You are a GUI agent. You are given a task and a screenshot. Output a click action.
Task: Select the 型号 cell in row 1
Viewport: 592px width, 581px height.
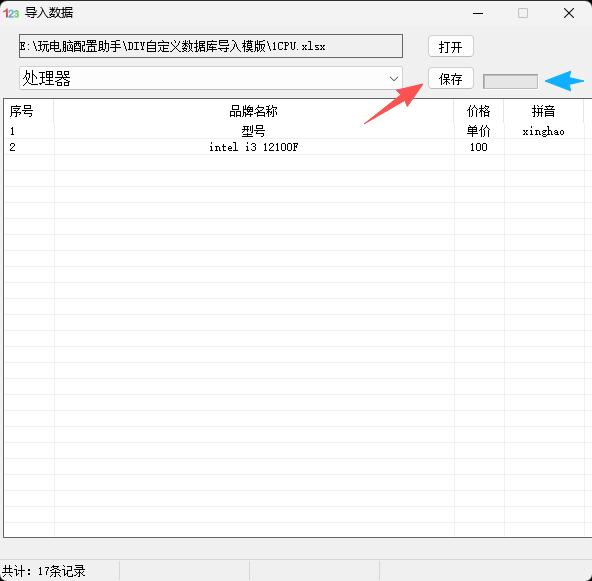coord(254,131)
